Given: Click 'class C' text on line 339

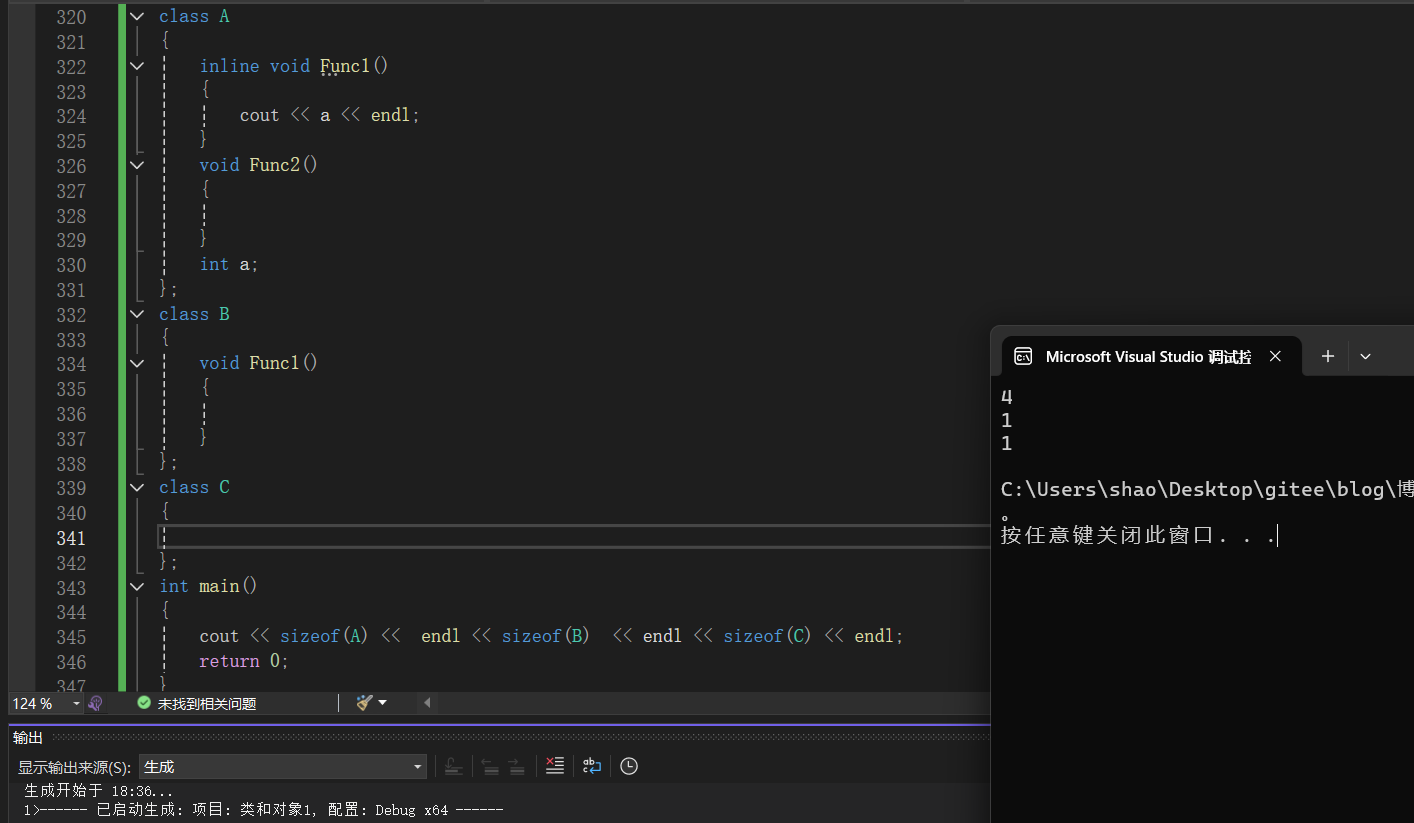Looking at the screenshot, I should pos(194,488).
